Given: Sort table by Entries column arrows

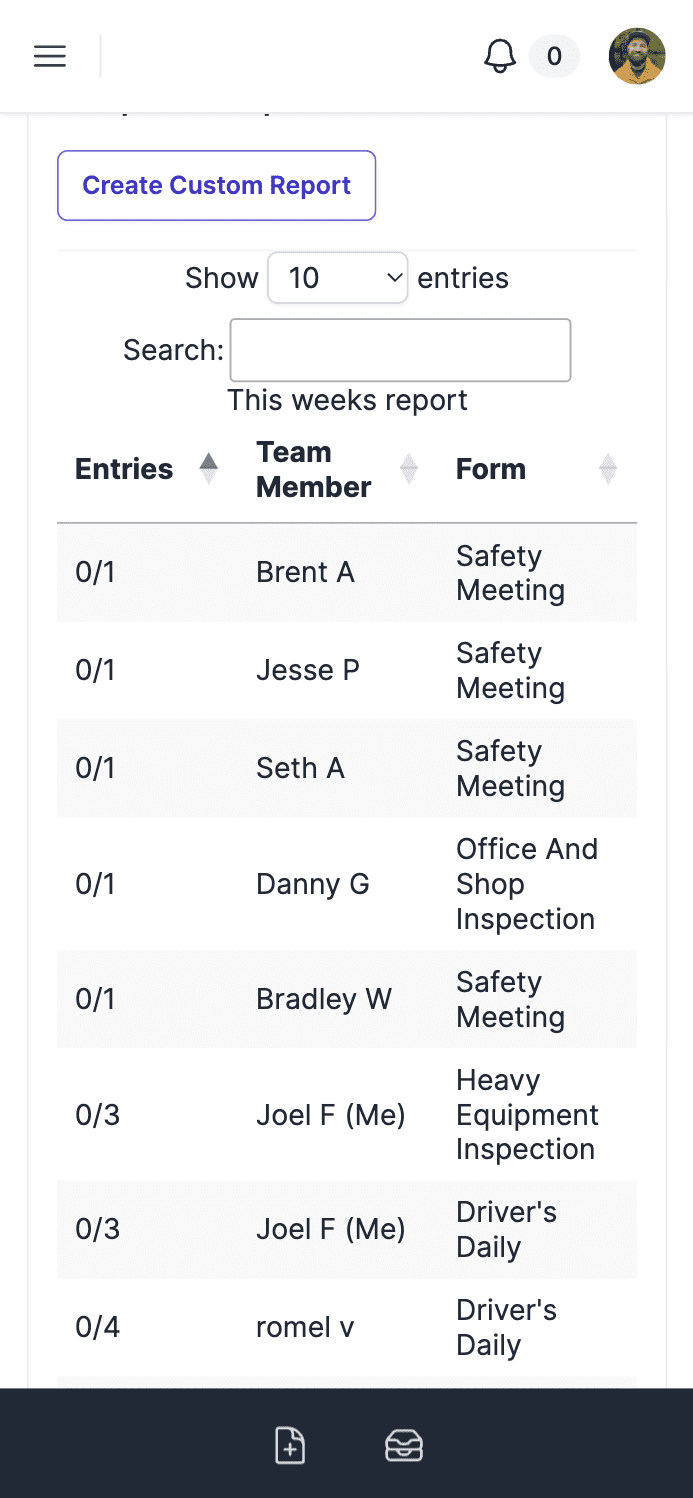Looking at the screenshot, I should tap(208, 469).
